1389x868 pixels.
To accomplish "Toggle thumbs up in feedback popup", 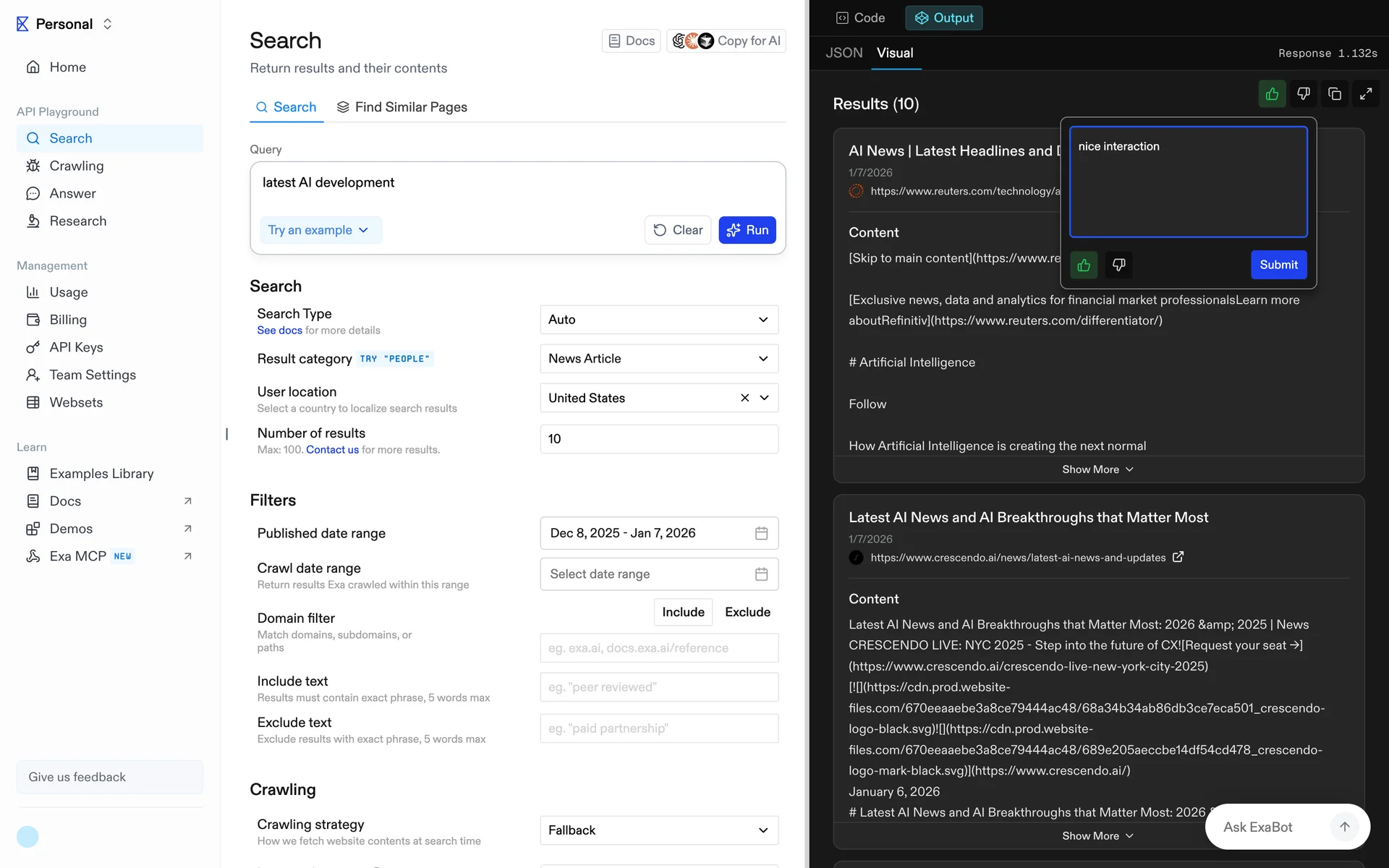I will click(x=1084, y=265).
